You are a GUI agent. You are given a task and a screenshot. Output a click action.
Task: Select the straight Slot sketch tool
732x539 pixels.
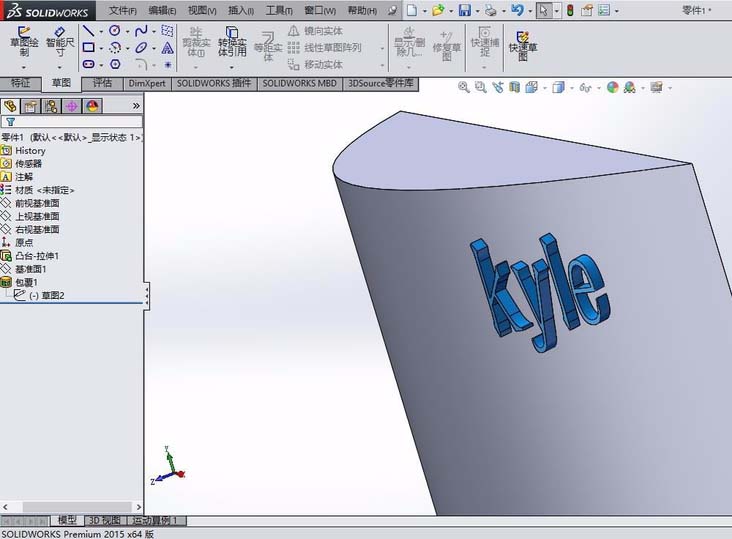[88, 64]
